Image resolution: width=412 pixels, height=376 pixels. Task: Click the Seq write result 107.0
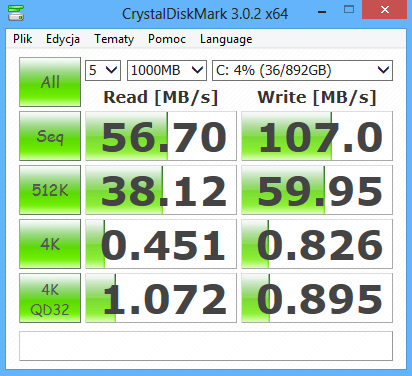click(x=317, y=136)
